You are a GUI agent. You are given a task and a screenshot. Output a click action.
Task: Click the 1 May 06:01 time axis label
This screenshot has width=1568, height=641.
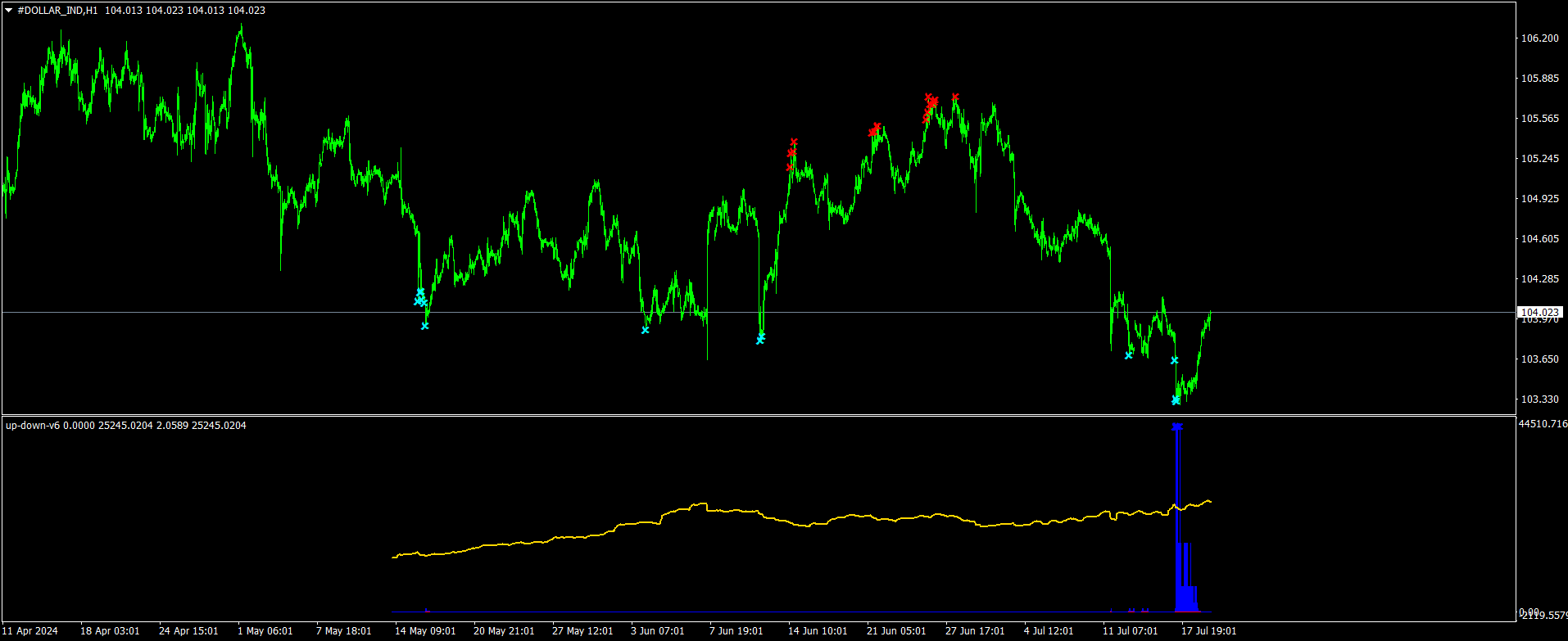point(265,631)
